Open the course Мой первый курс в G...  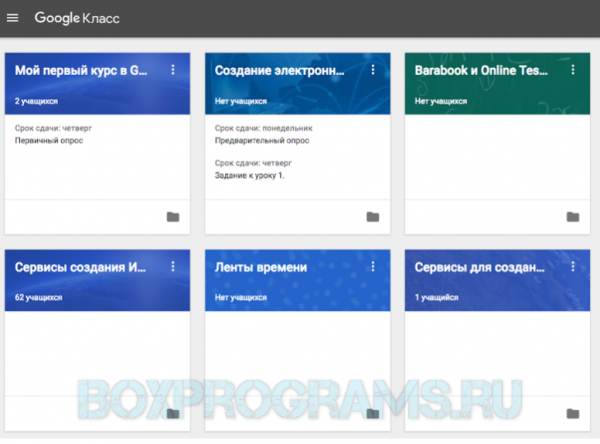[81, 70]
